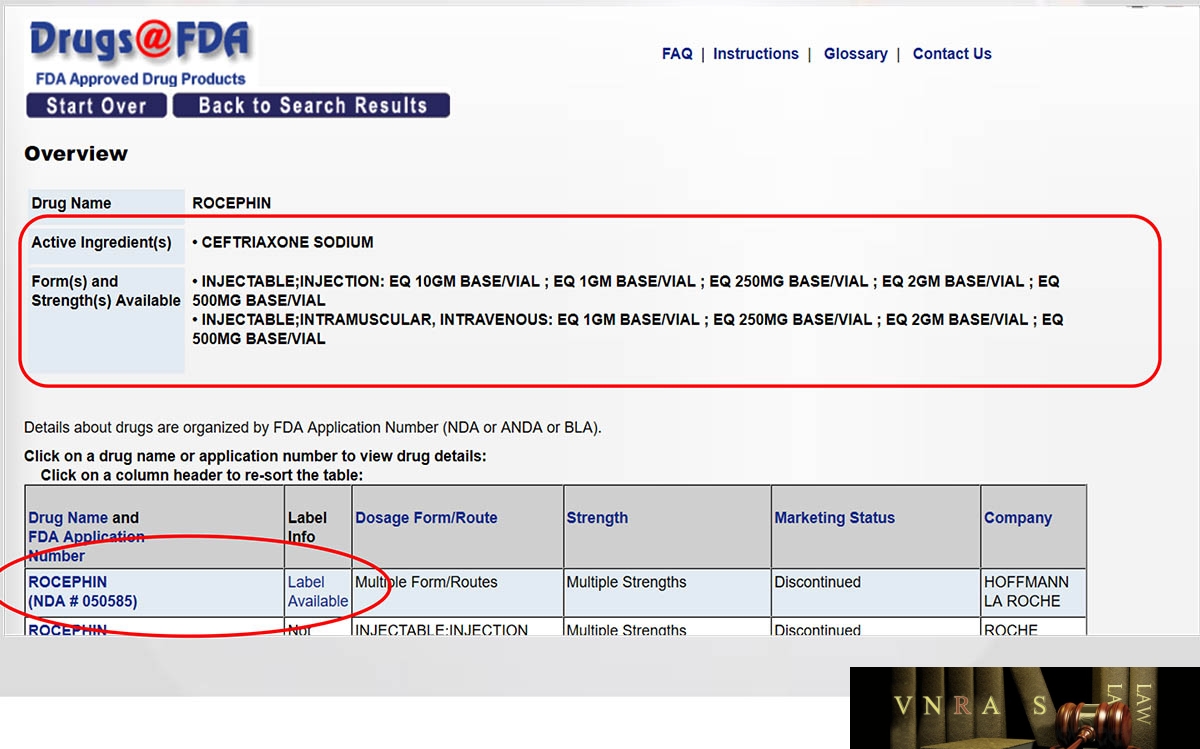Screen dimensions: 1200x749
Task: Sort table by Strength column
Action: pos(597,518)
